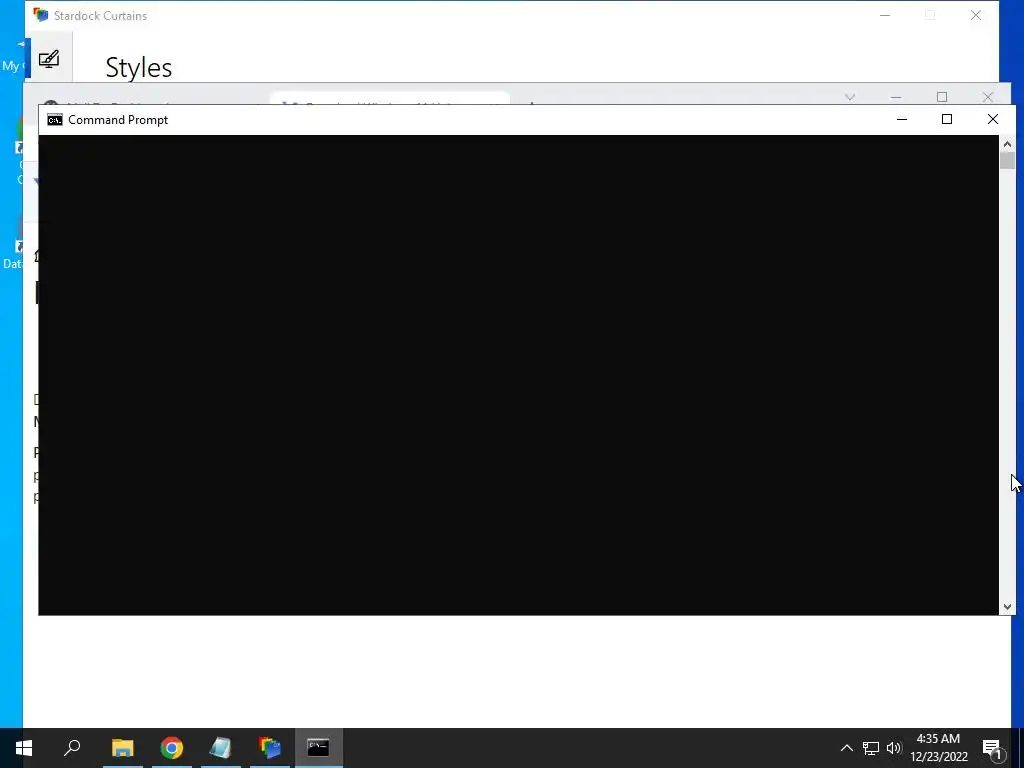Click the Styles heading in Stardock Curtains
The image size is (1024, 768).
click(138, 67)
